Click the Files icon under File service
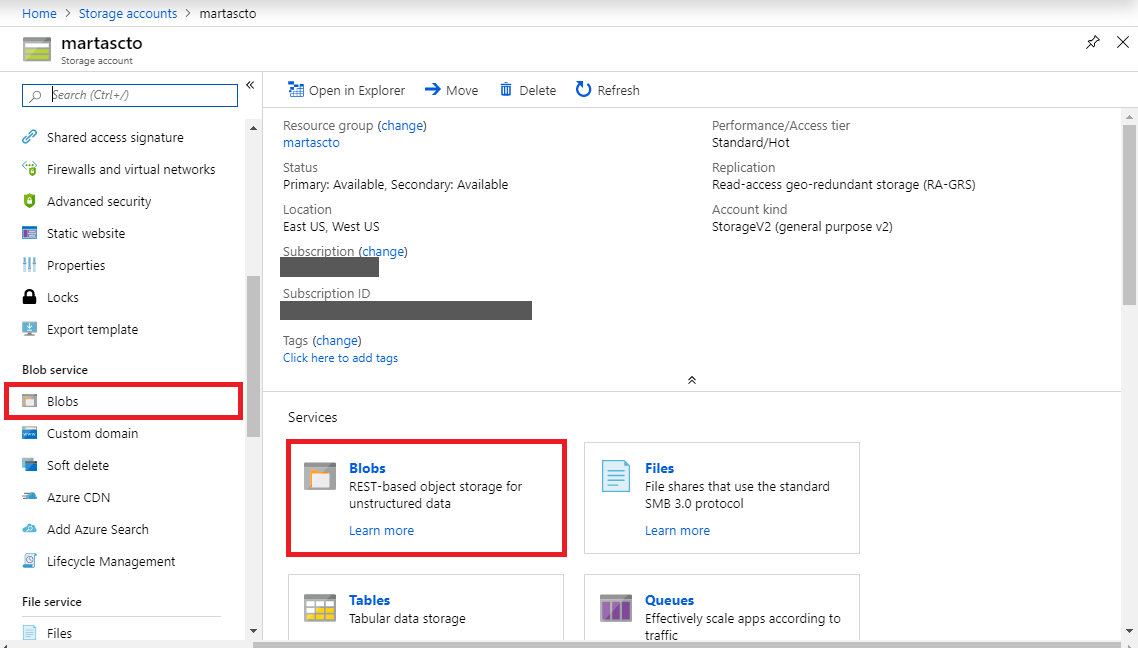Image resolution: width=1138 pixels, height=648 pixels. point(29,633)
